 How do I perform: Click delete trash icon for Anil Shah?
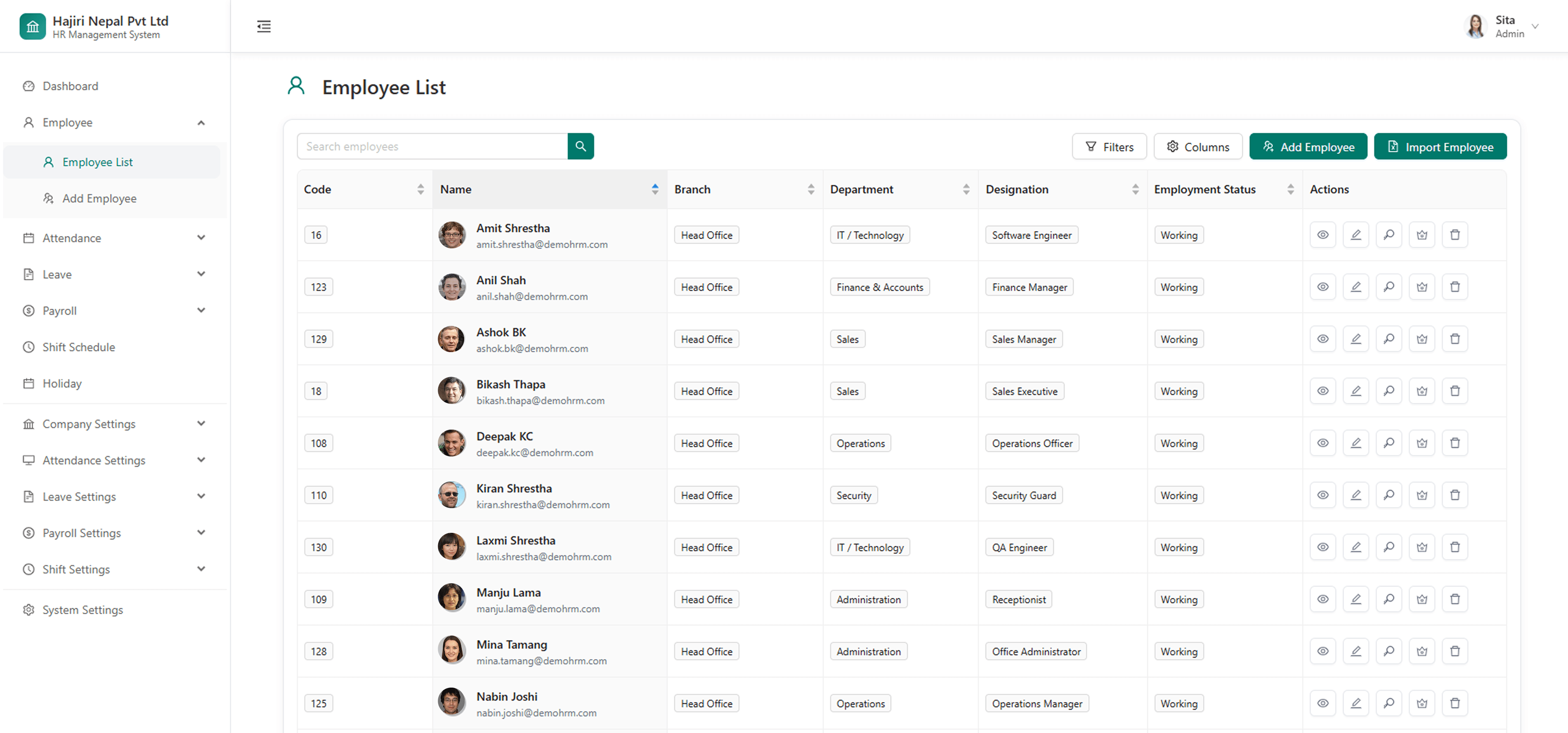tap(1454, 287)
